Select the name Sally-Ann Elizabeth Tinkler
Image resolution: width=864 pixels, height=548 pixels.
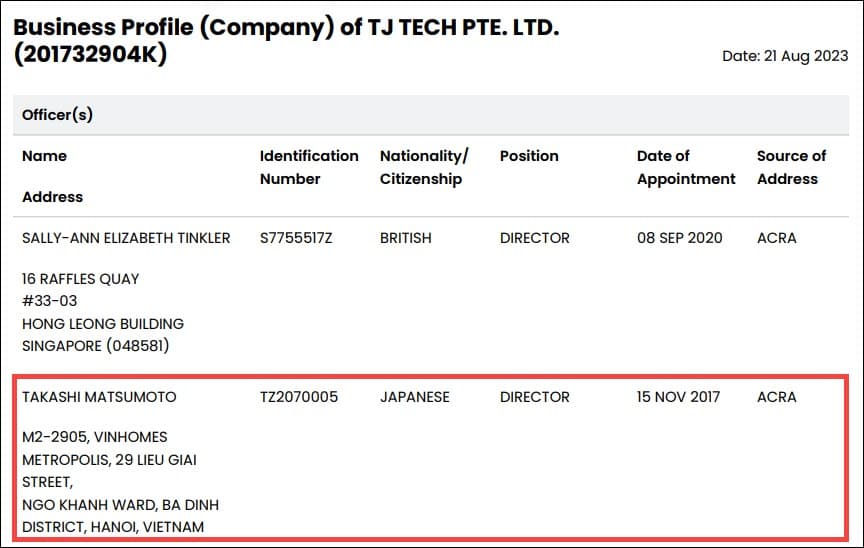(126, 238)
